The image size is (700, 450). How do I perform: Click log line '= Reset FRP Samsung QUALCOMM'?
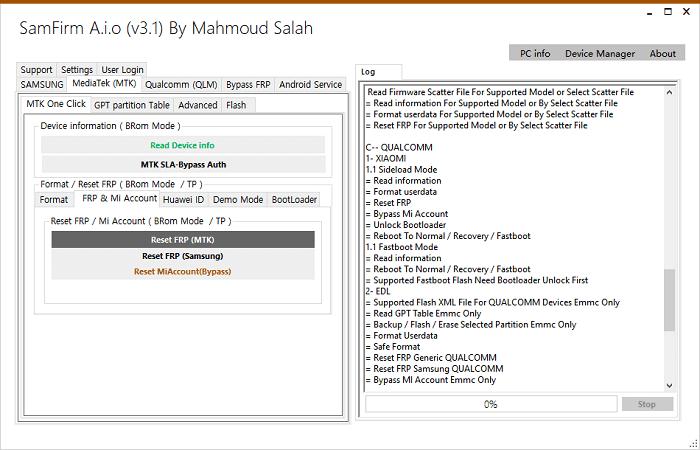click(434, 369)
